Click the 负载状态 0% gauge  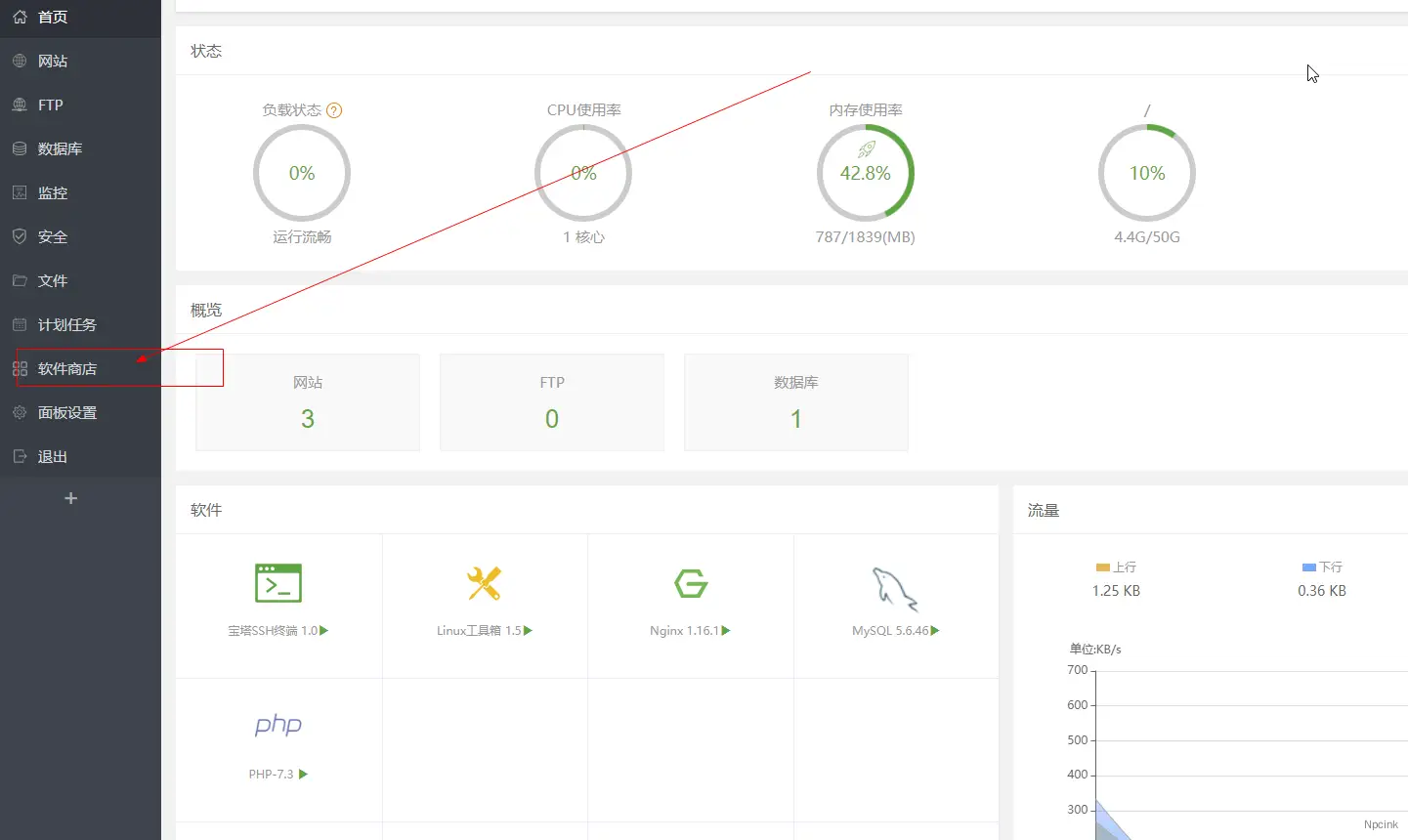[x=302, y=173]
